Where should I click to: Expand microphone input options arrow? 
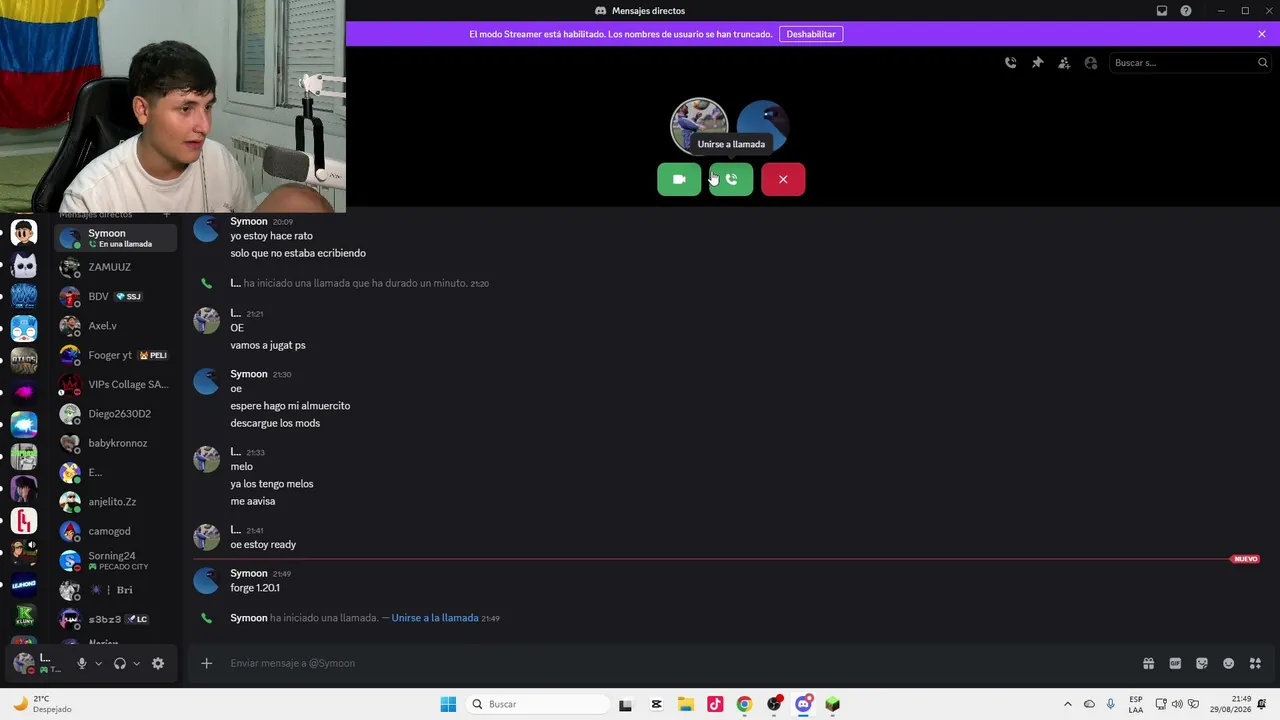98,663
